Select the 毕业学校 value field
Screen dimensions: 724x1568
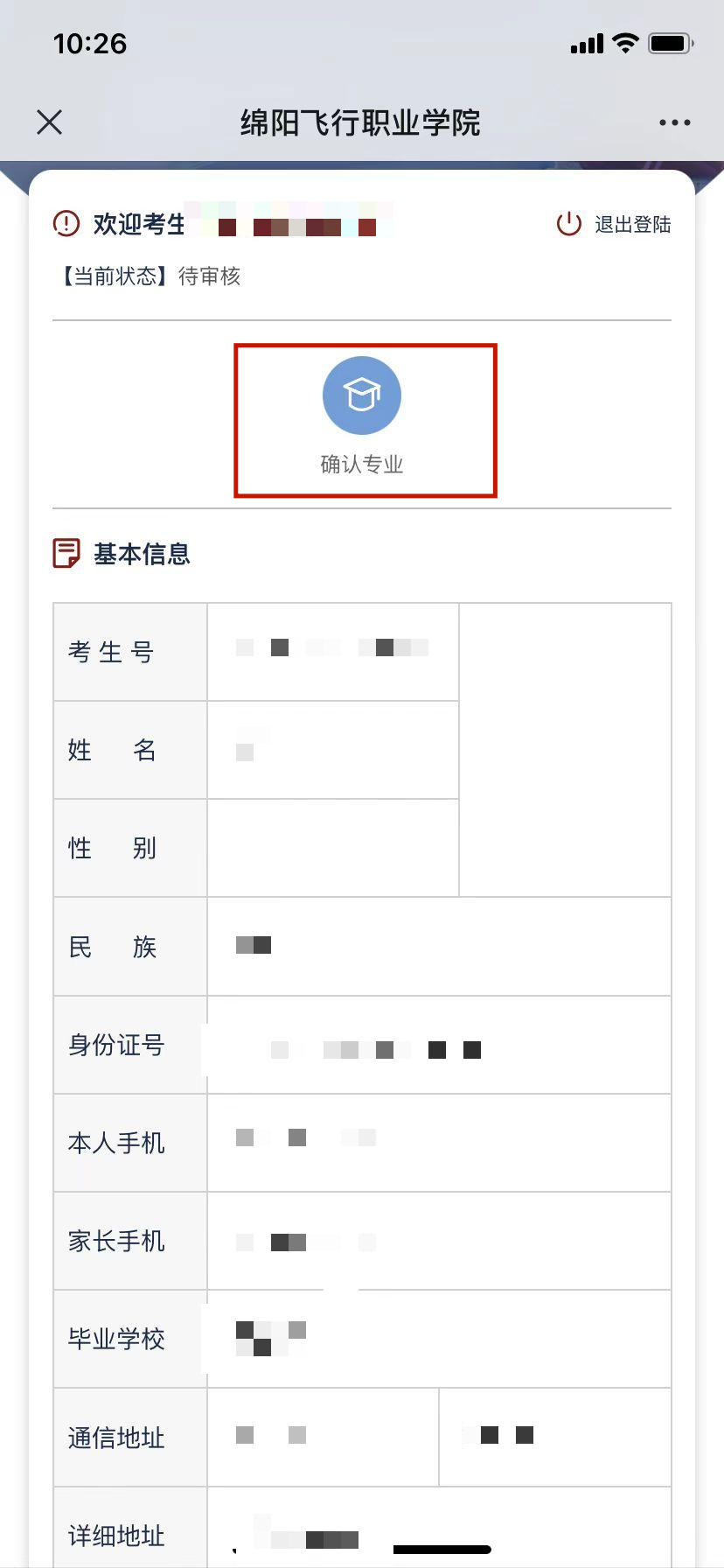point(437,1339)
